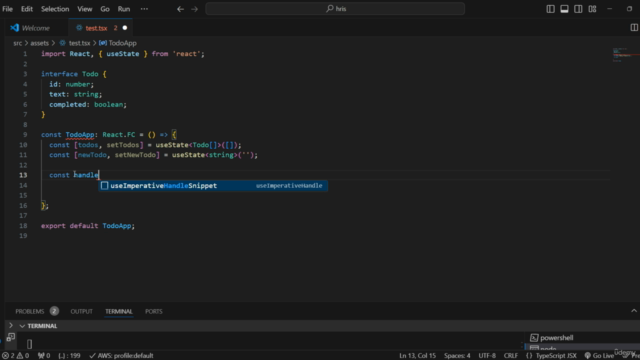Open the Go menu
640x360 pixels.
coord(105,9)
